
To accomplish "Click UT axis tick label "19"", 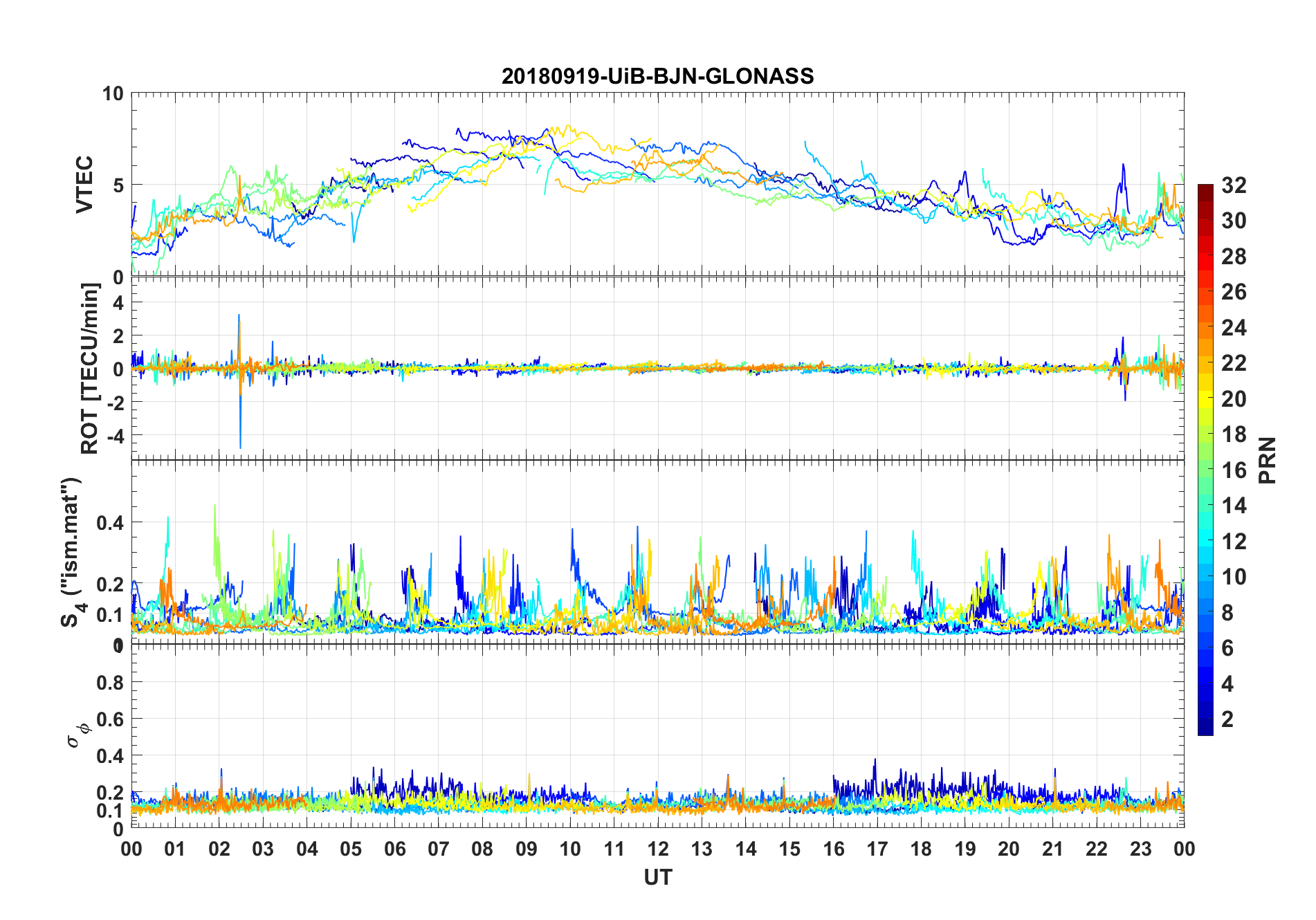I will [965, 849].
